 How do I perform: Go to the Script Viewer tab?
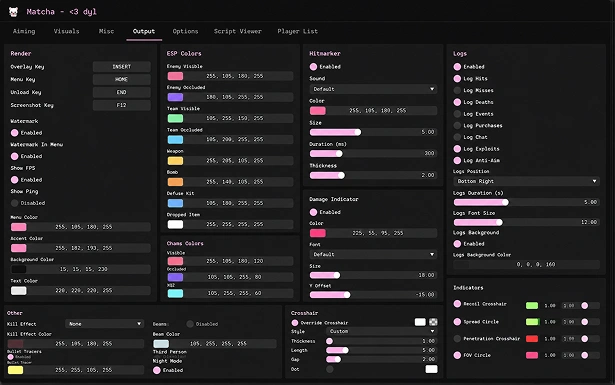tap(238, 31)
